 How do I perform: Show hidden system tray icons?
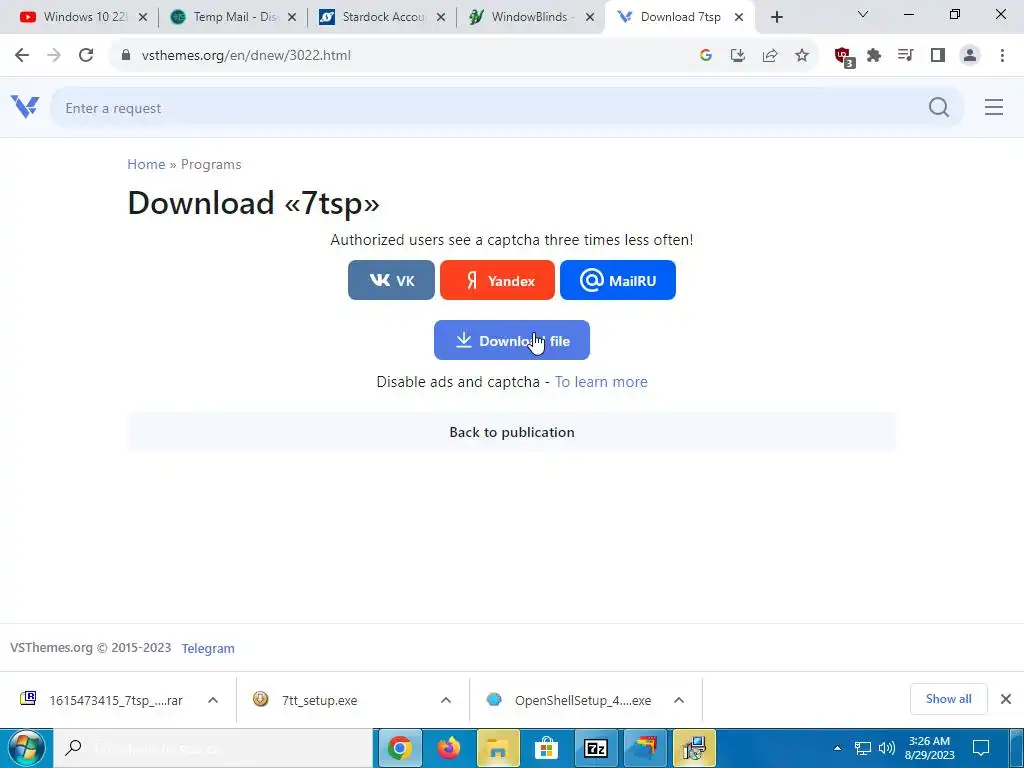(837, 748)
